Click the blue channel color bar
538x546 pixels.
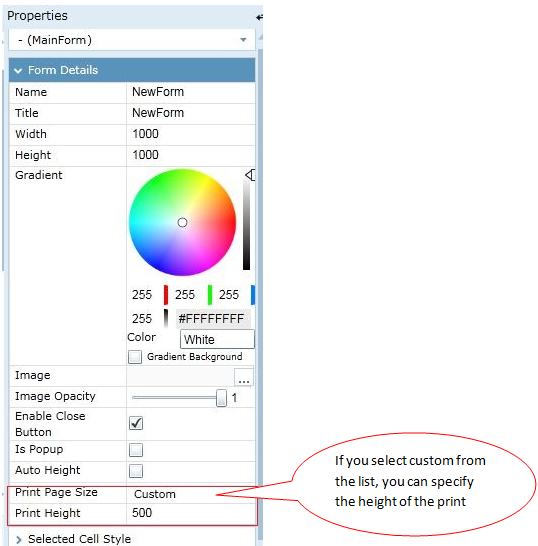coord(253,295)
